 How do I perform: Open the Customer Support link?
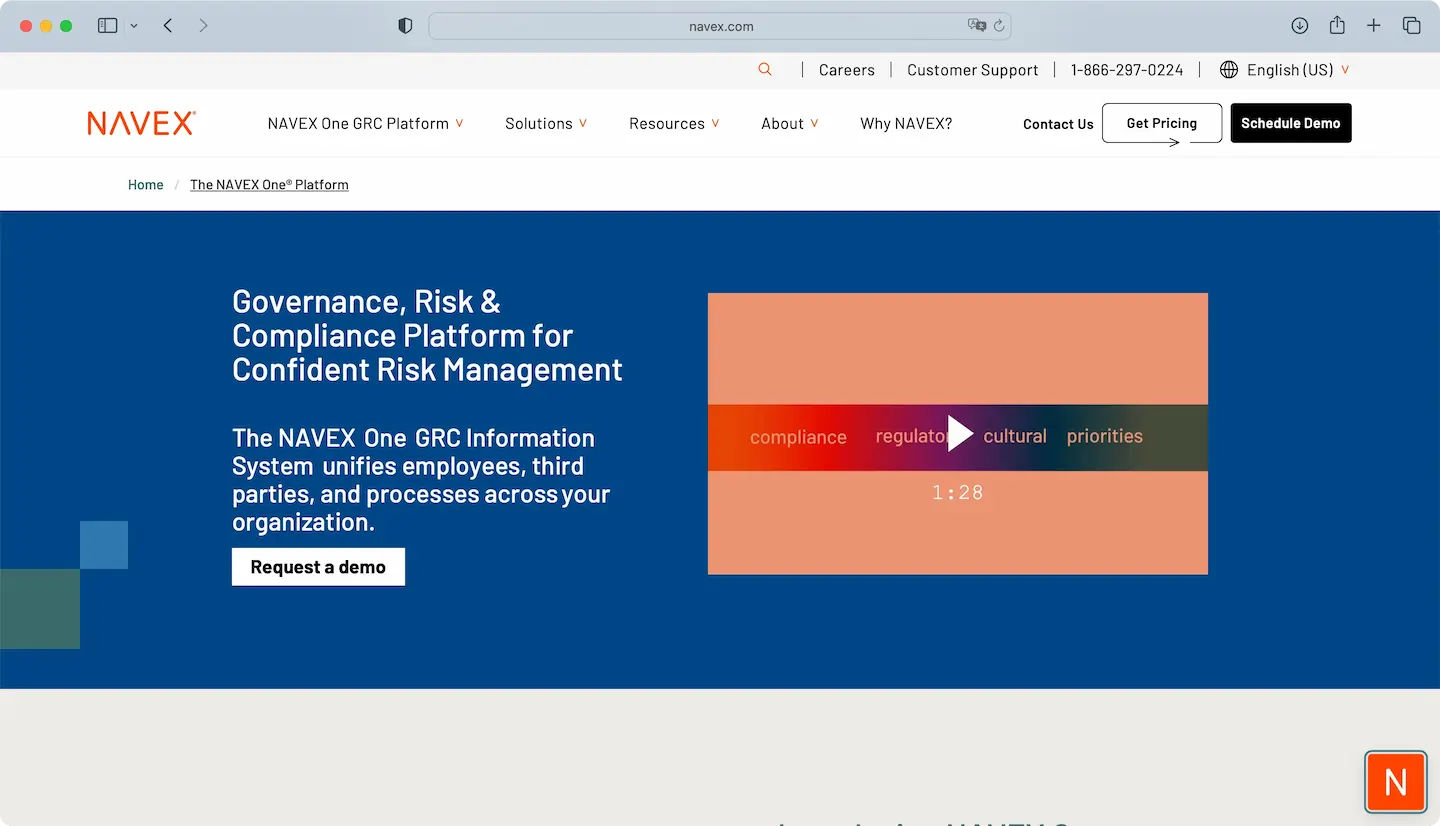pyautogui.click(x=973, y=70)
